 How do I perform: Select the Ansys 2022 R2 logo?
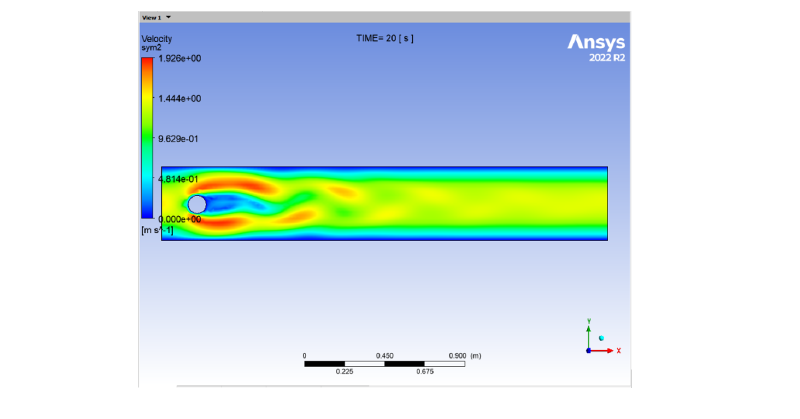click(x=596, y=46)
